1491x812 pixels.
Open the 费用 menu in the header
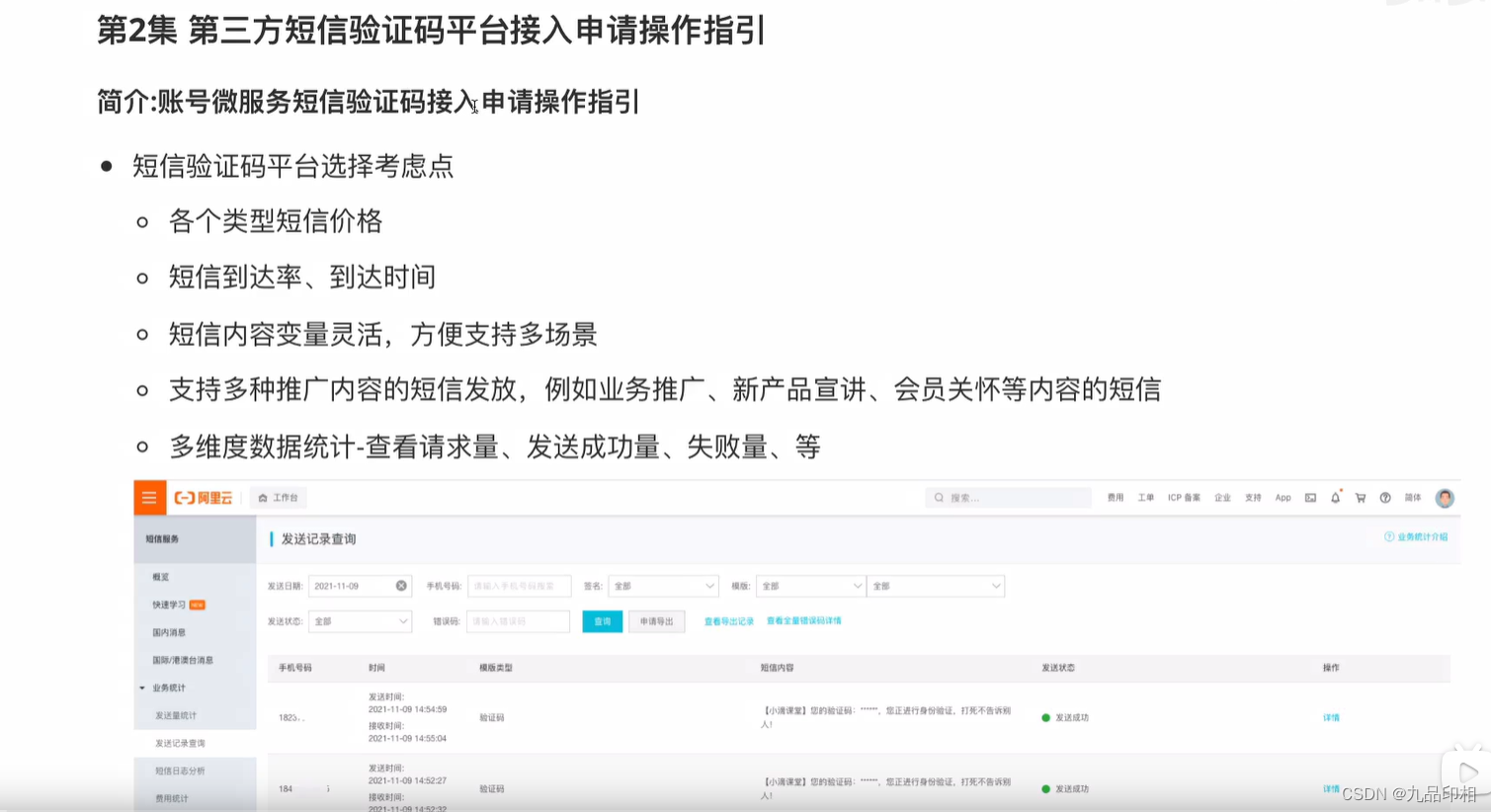coord(1116,498)
